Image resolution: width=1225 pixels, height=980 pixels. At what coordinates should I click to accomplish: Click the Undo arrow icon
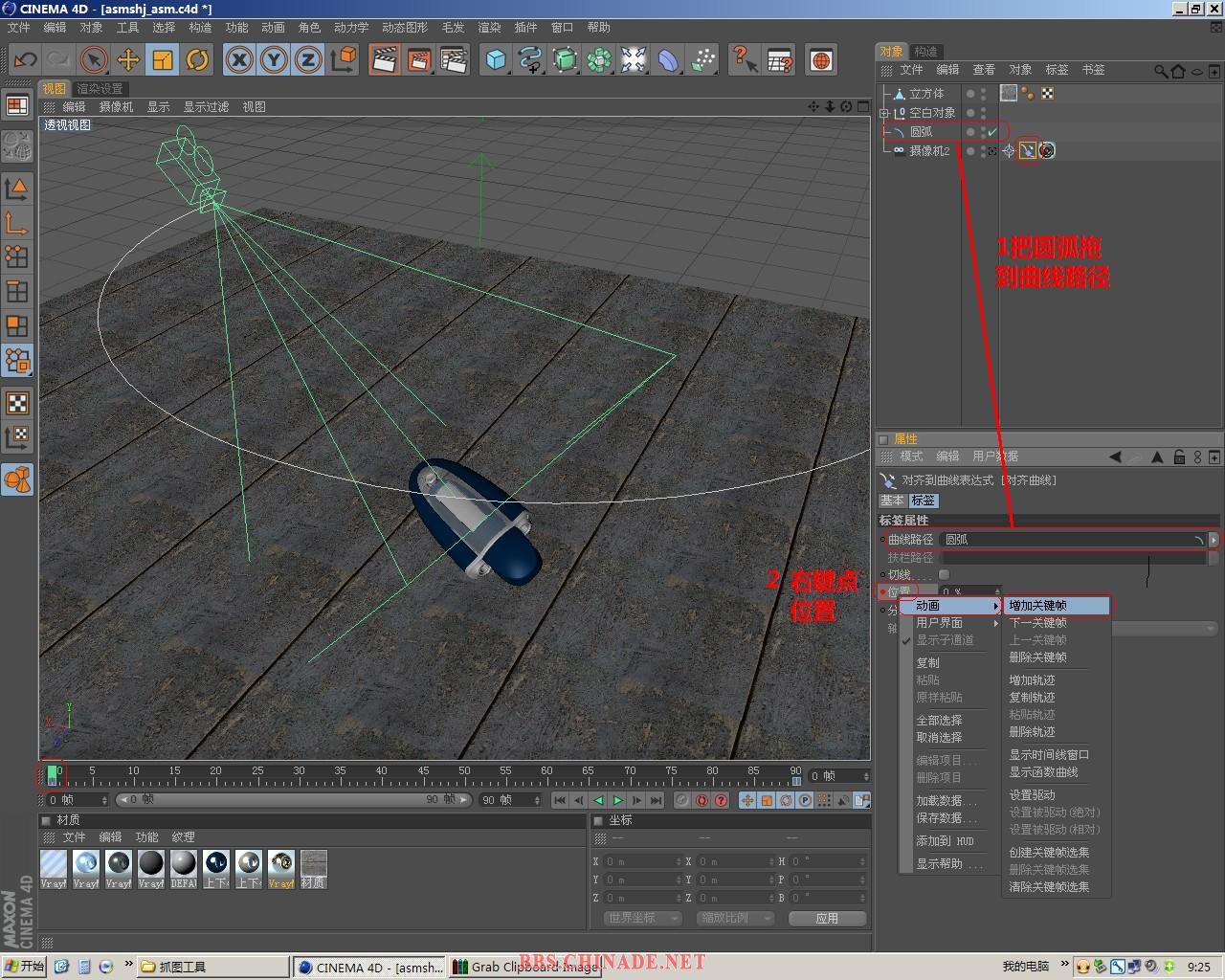pos(25,60)
